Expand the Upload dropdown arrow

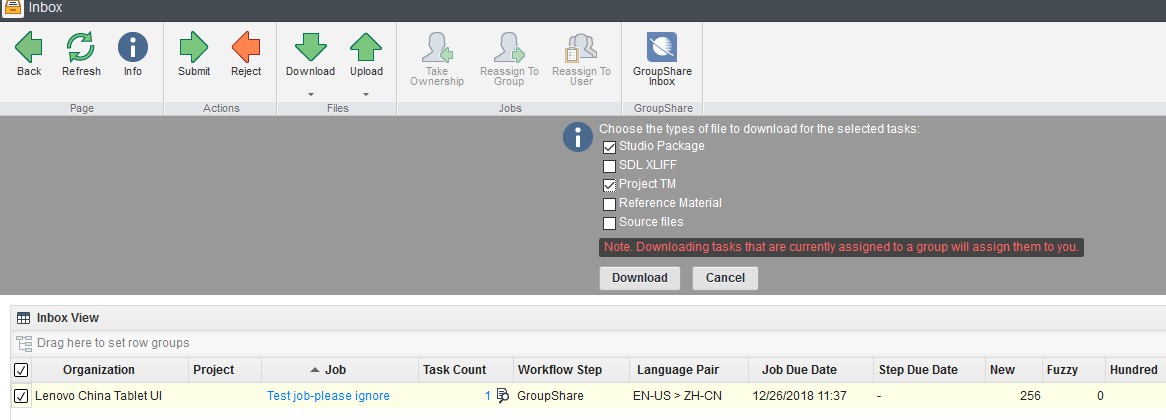(366, 95)
